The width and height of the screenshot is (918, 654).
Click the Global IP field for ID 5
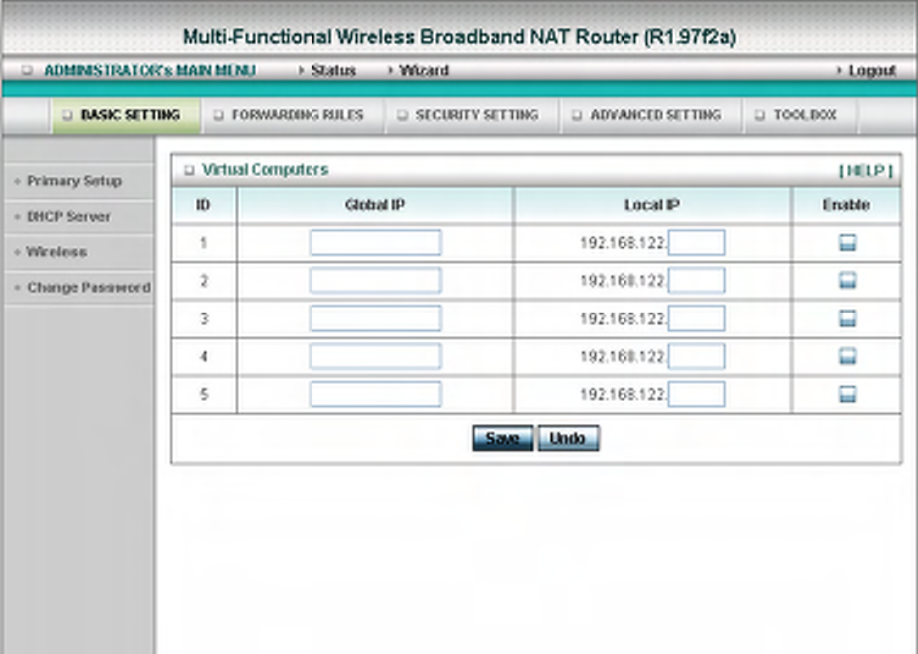click(375, 394)
